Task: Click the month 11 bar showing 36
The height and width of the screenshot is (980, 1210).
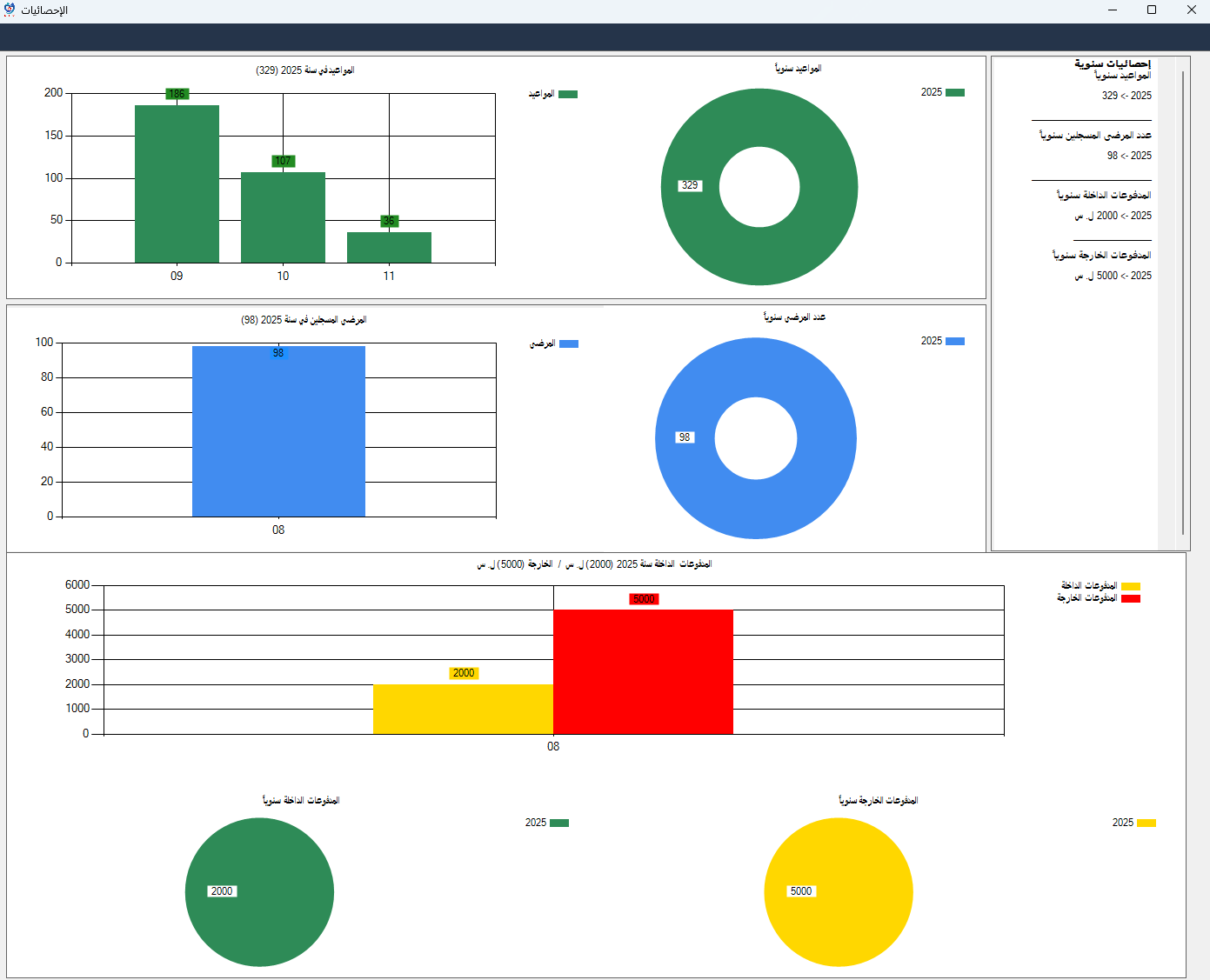Action: [x=389, y=247]
